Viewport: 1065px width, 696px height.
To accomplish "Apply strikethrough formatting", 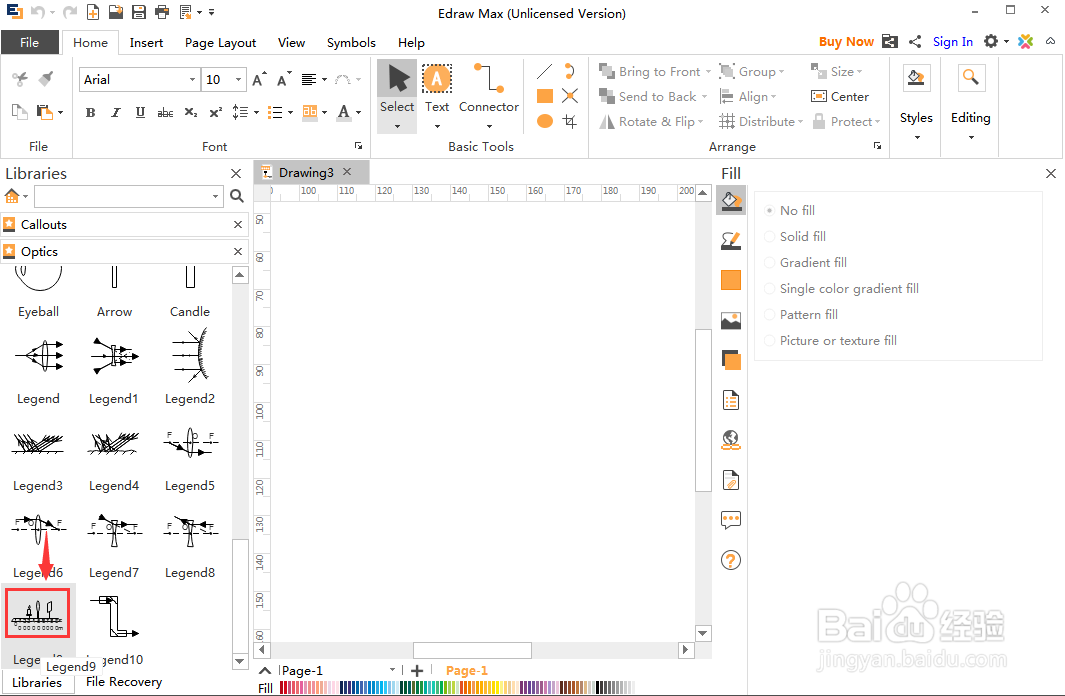I will point(165,113).
